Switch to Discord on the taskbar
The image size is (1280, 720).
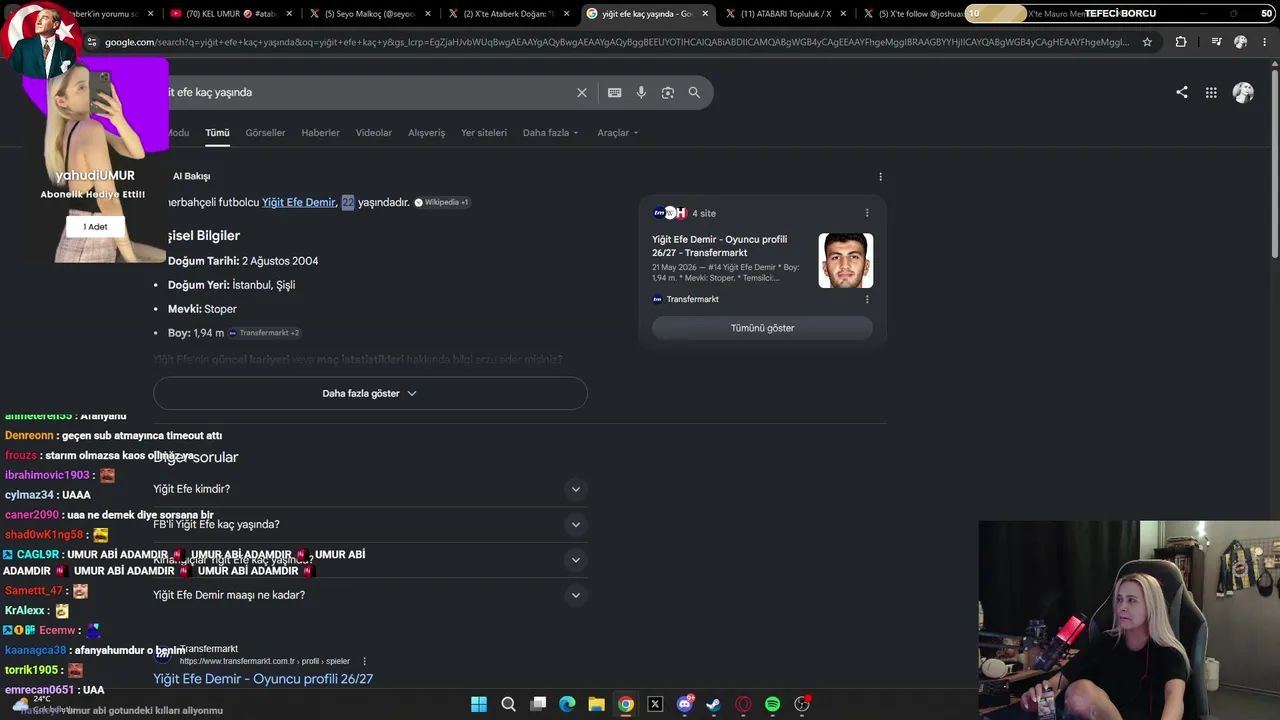[685, 704]
